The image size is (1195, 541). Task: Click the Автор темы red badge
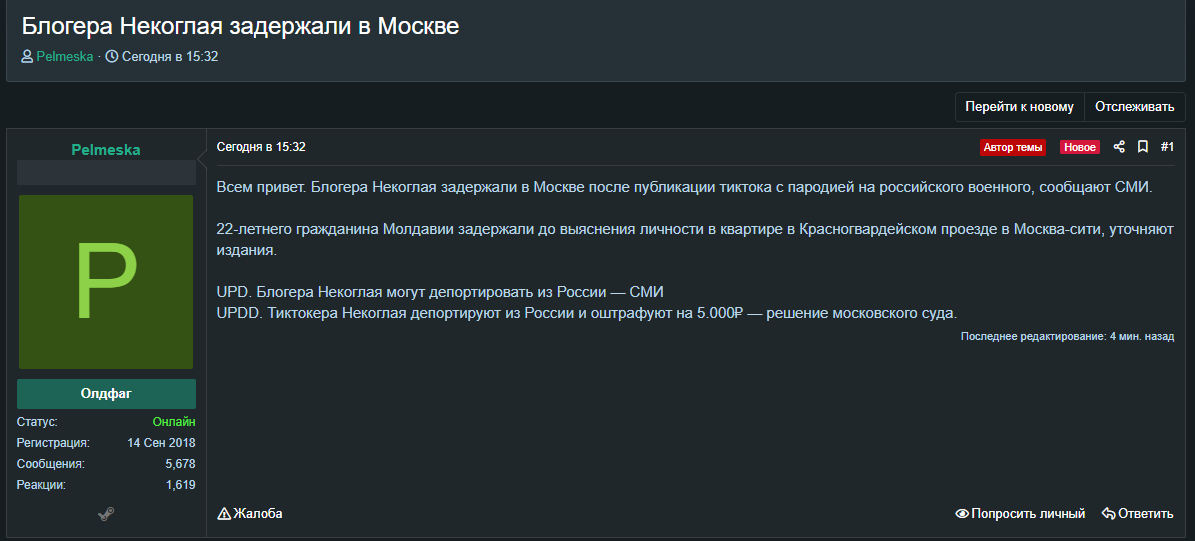click(x=1013, y=147)
